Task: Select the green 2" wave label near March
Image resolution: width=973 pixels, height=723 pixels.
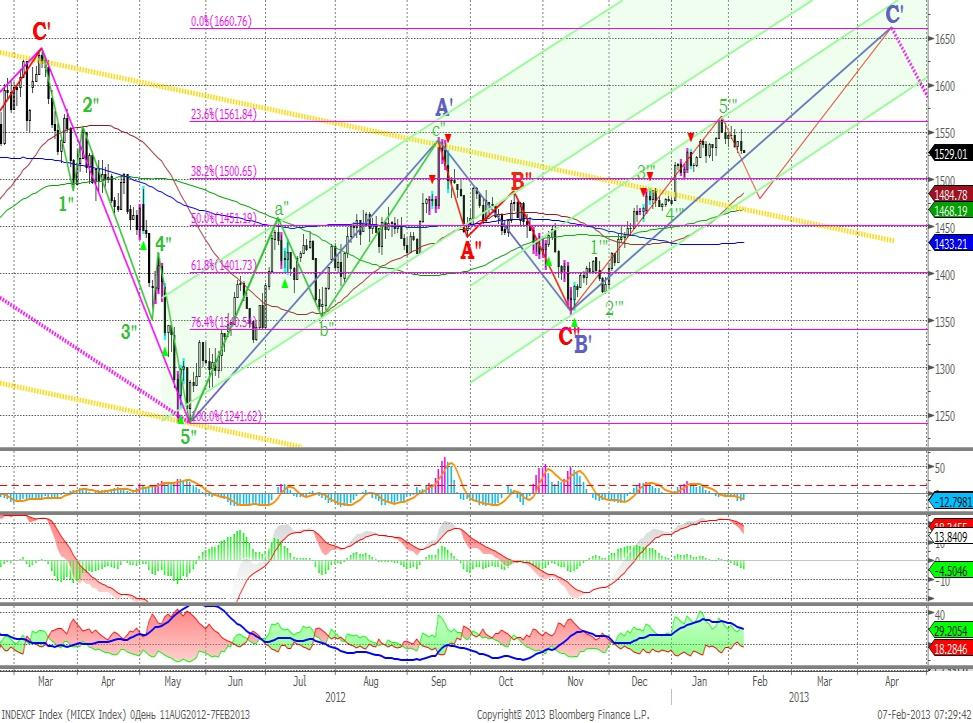Action: [x=90, y=105]
